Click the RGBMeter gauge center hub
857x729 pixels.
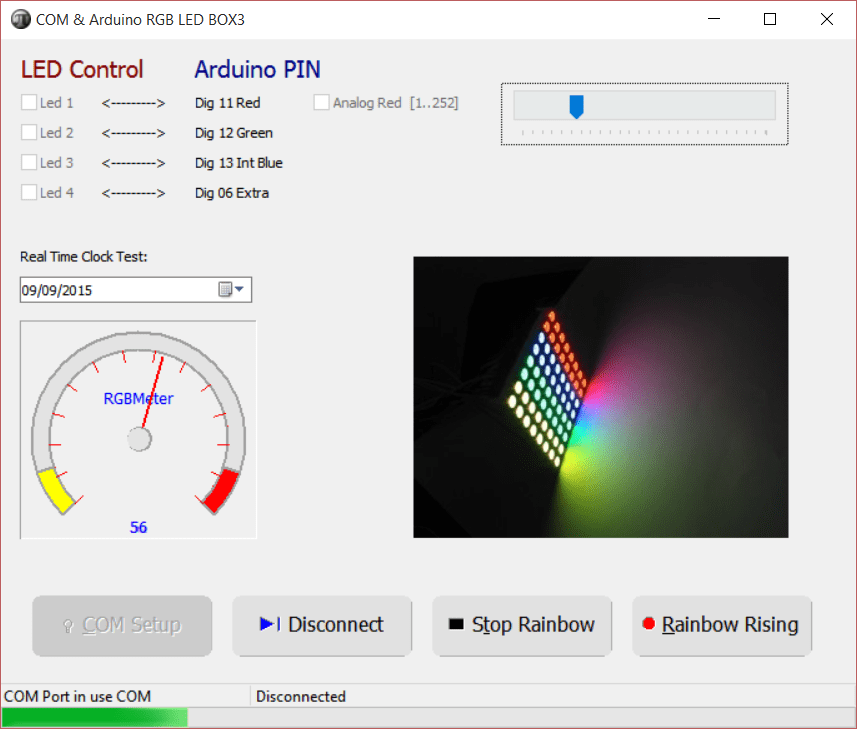[x=139, y=439]
